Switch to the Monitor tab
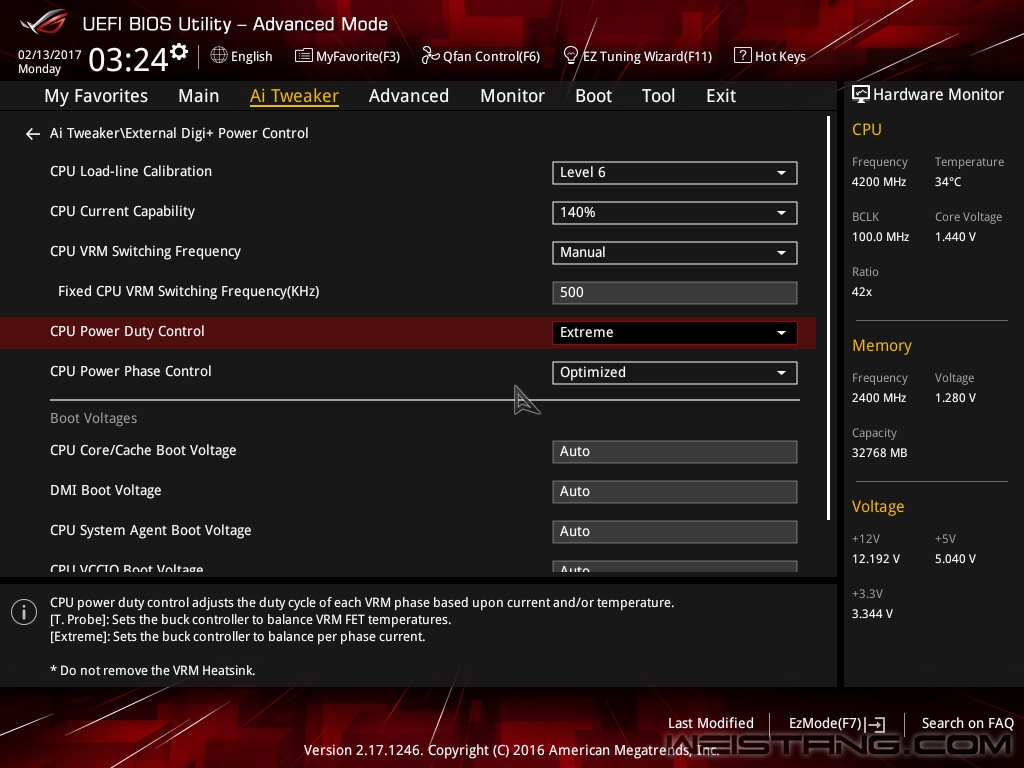The image size is (1024, 768). pyautogui.click(x=513, y=96)
